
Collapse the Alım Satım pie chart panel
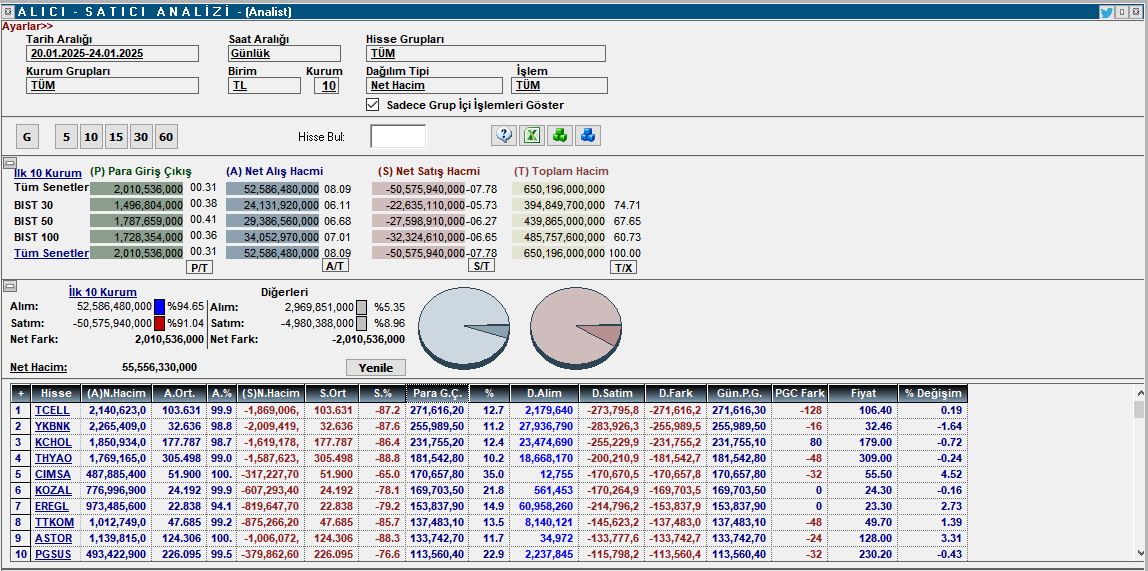tap(9, 286)
